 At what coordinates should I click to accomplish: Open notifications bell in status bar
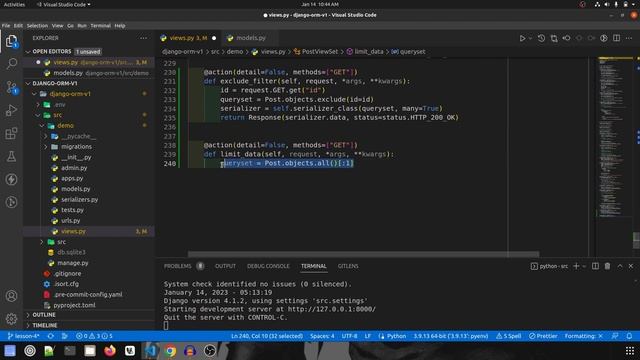(629, 336)
